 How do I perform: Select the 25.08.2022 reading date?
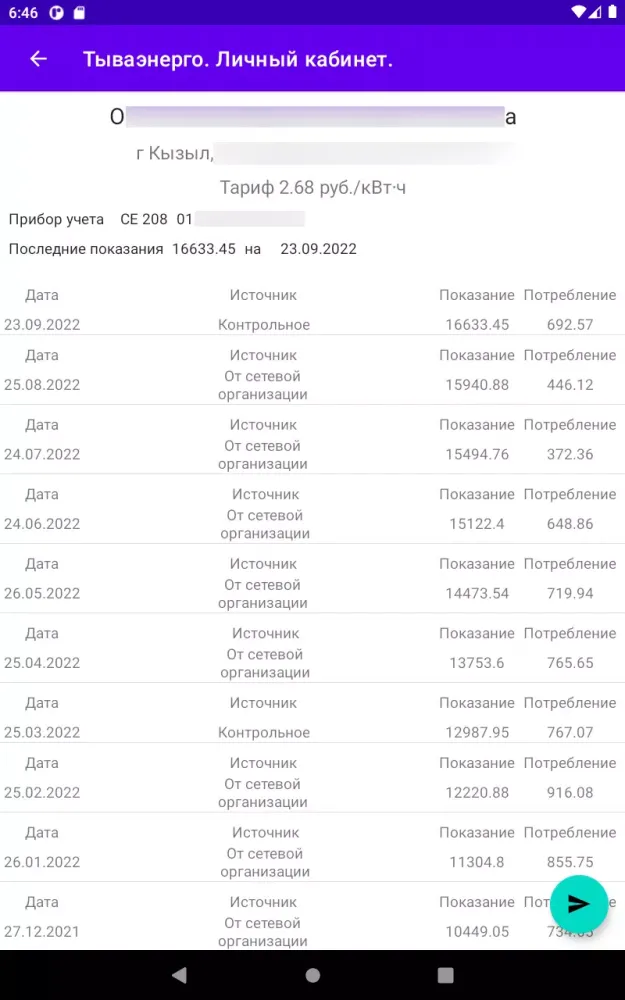pyautogui.click(x=42, y=385)
